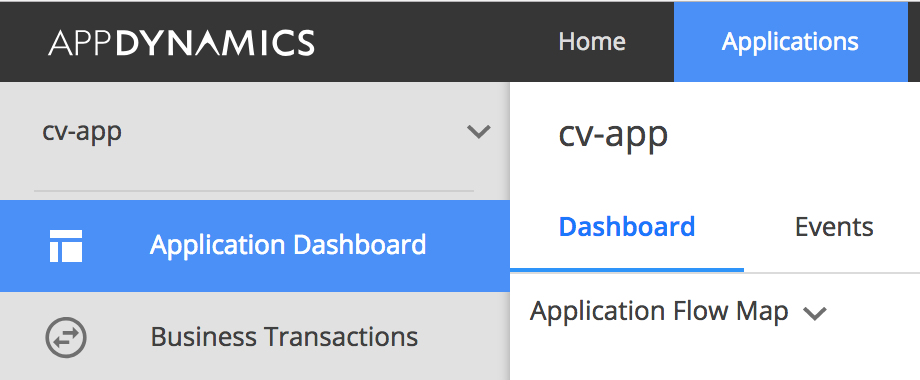Switch to the Dashboard tab
The height and width of the screenshot is (380, 920).
point(627,226)
